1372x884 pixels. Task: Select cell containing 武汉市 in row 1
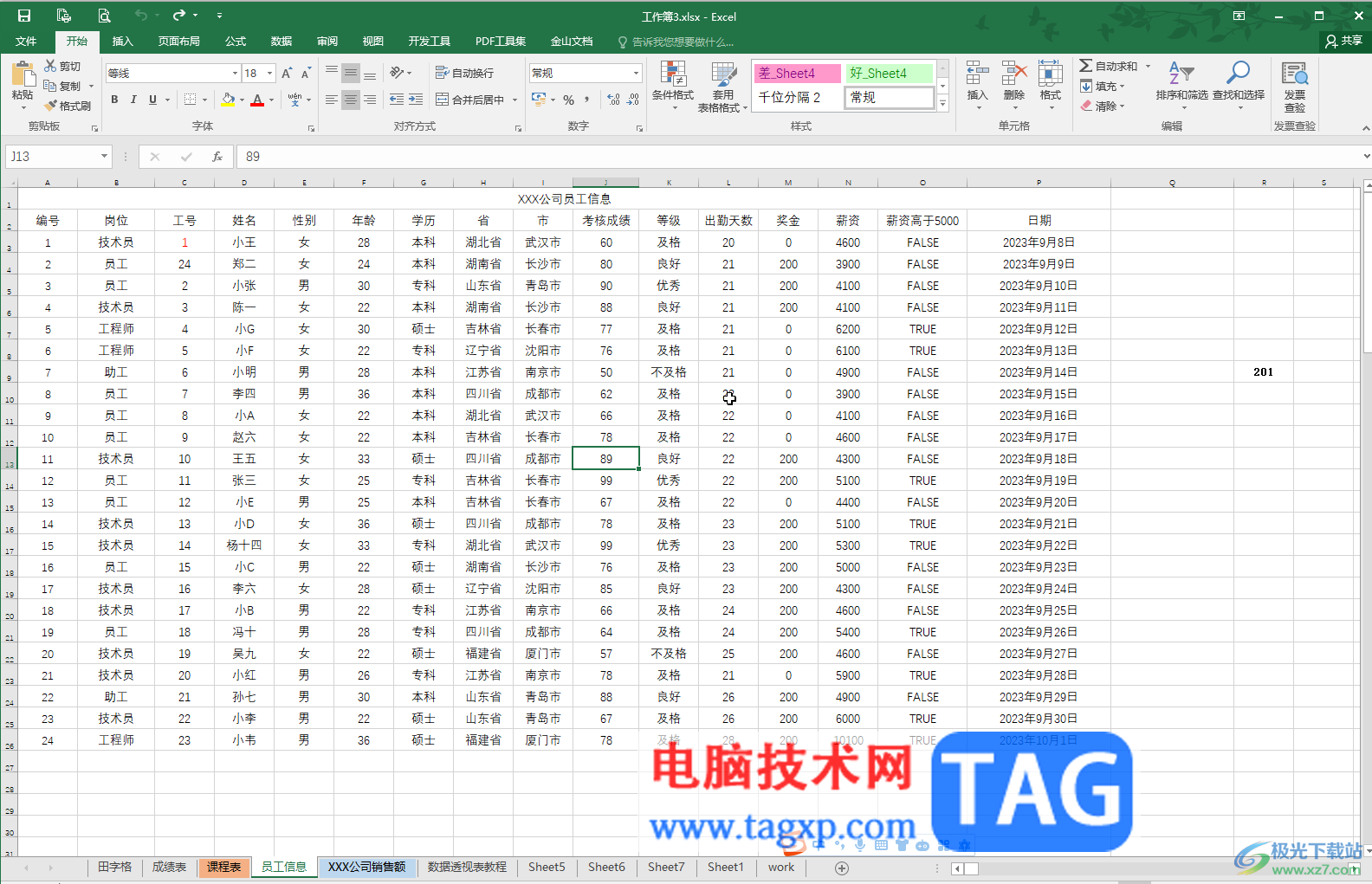click(x=543, y=242)
